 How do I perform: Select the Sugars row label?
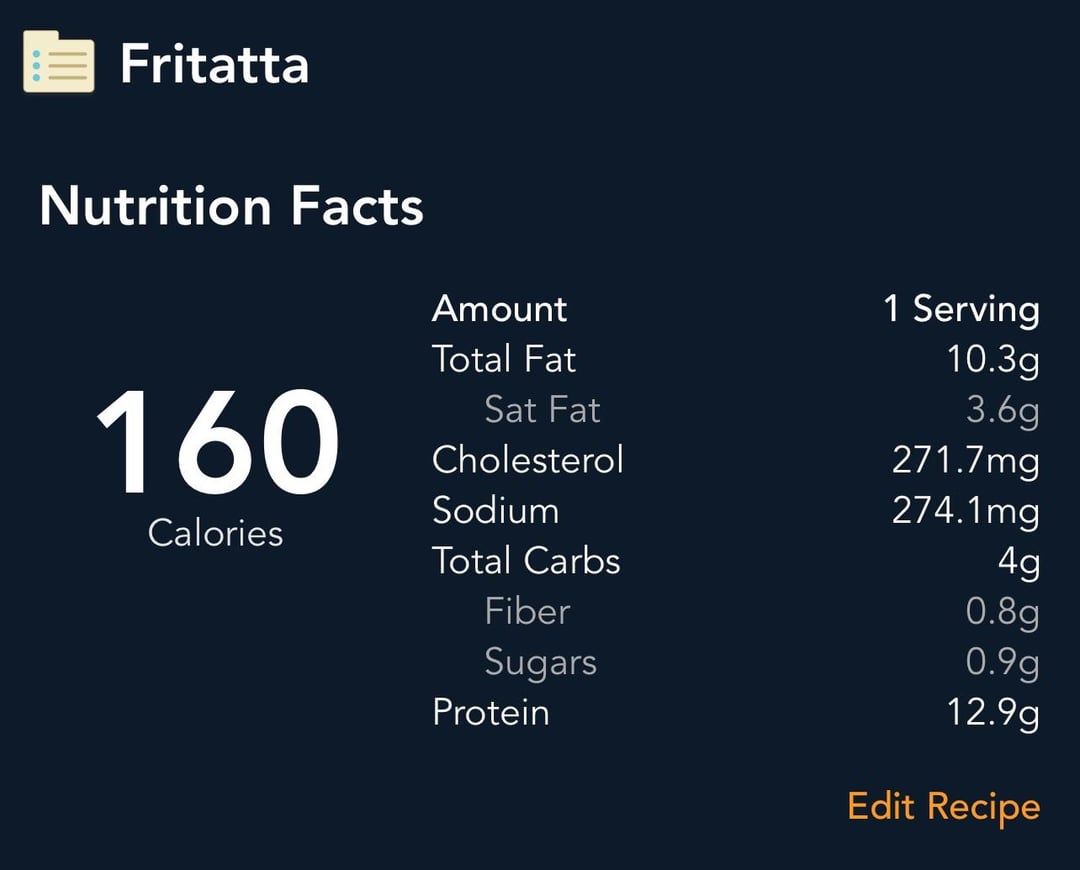[541, 663]
